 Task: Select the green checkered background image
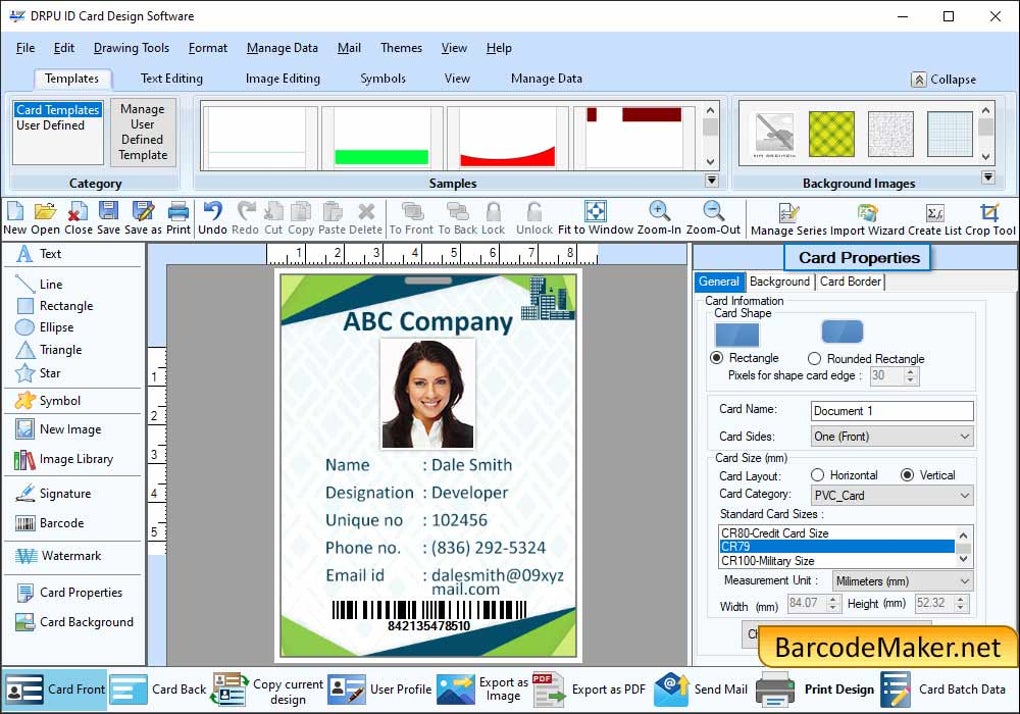tap(833, 131)
